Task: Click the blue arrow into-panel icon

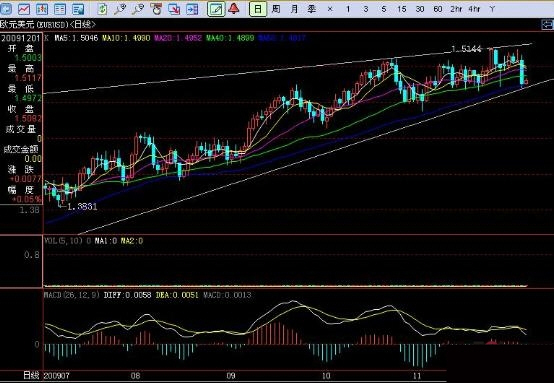Action: (x=192, y=9)
